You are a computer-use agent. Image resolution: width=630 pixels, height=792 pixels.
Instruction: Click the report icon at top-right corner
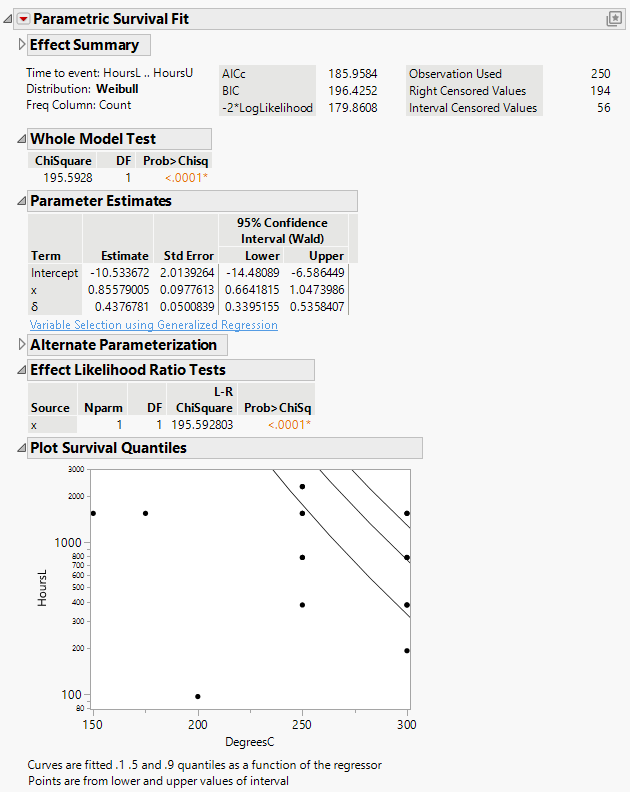pyautogui.click(x=614, y=19)
